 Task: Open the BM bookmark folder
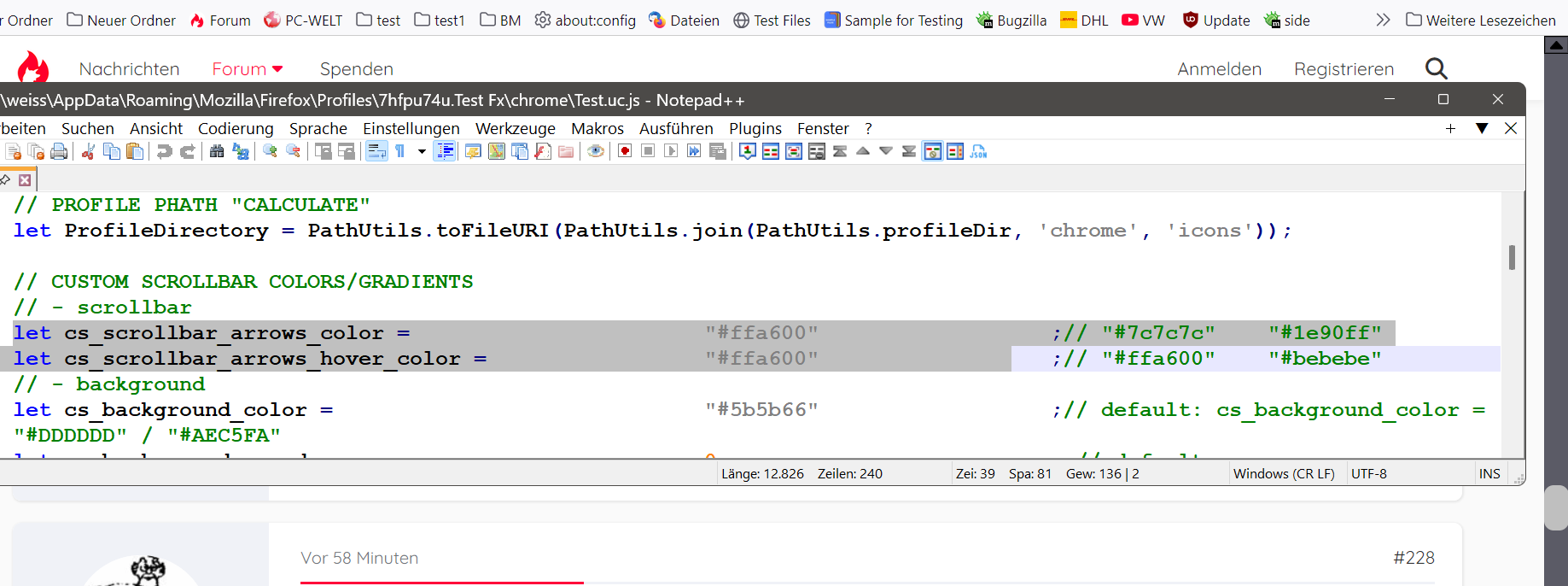tap(500, 20)
